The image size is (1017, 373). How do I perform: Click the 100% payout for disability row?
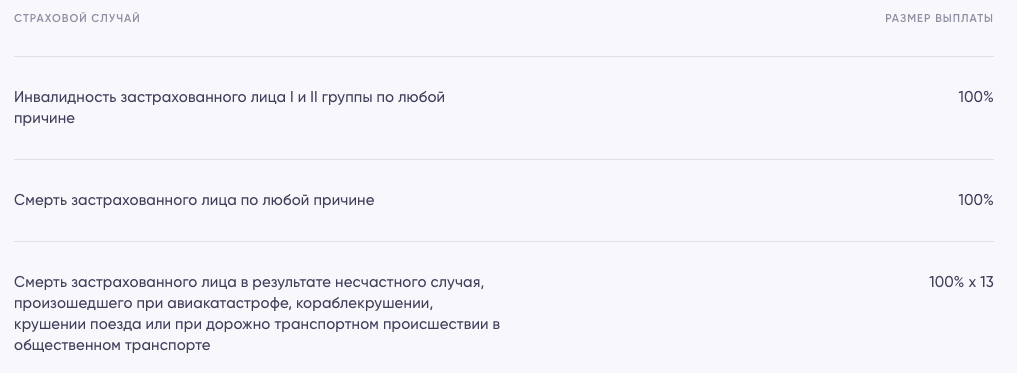[975, 97]
